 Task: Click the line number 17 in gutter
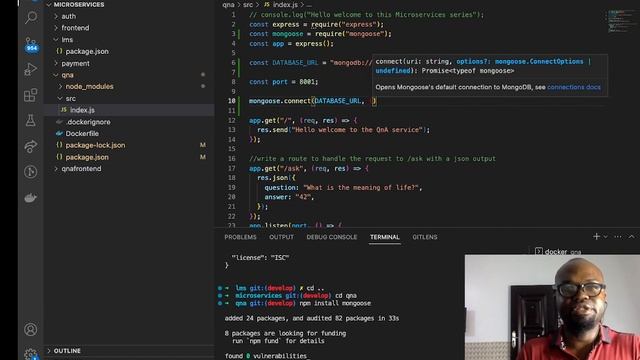pyautogui.click(x=231, y=168)
